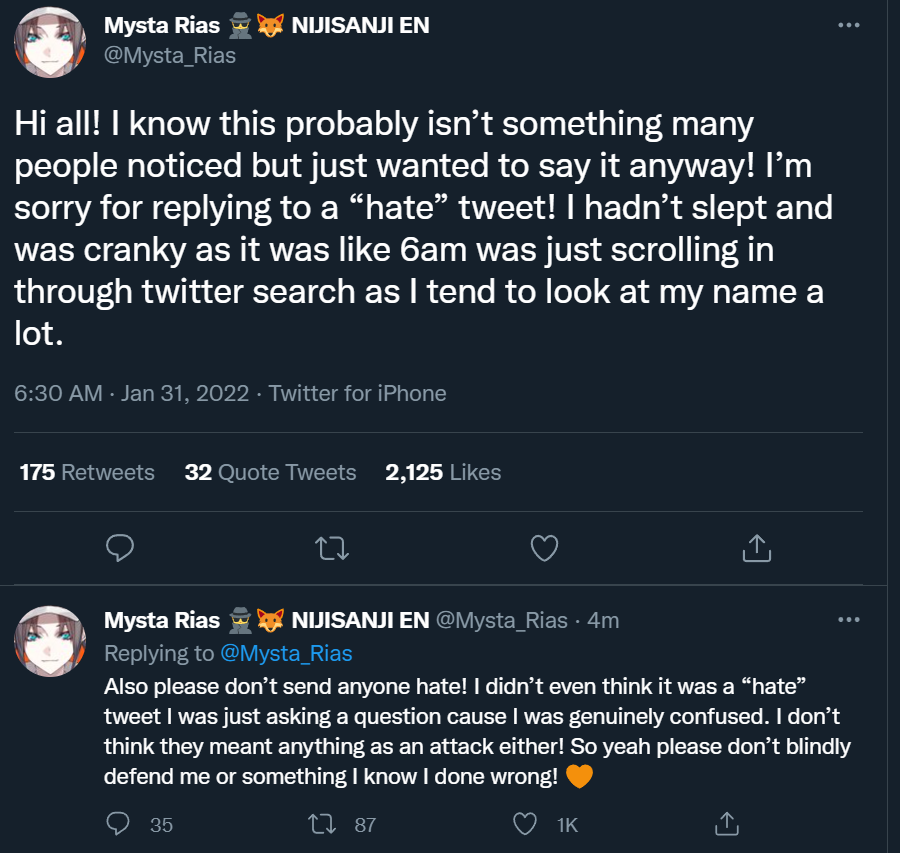900x853 pixels.
Task: Reply to the follow-up tweet with 35 replies
Action: pos(118,824)
